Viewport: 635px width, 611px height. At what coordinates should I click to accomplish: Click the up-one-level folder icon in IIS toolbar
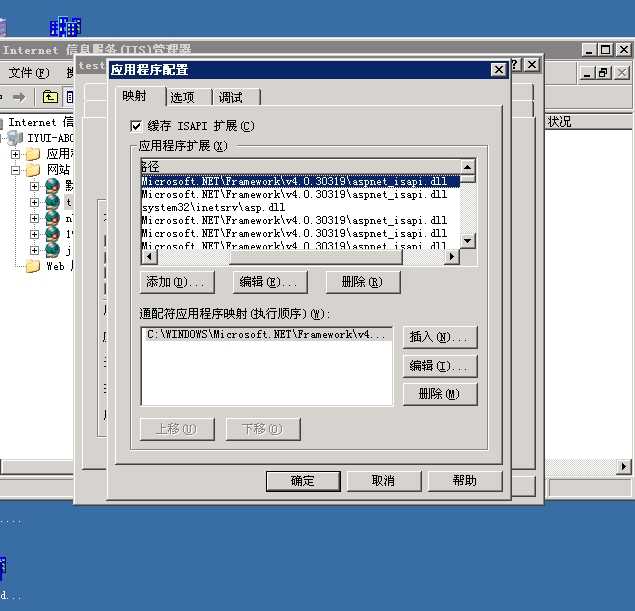click(x=50, y=97)
